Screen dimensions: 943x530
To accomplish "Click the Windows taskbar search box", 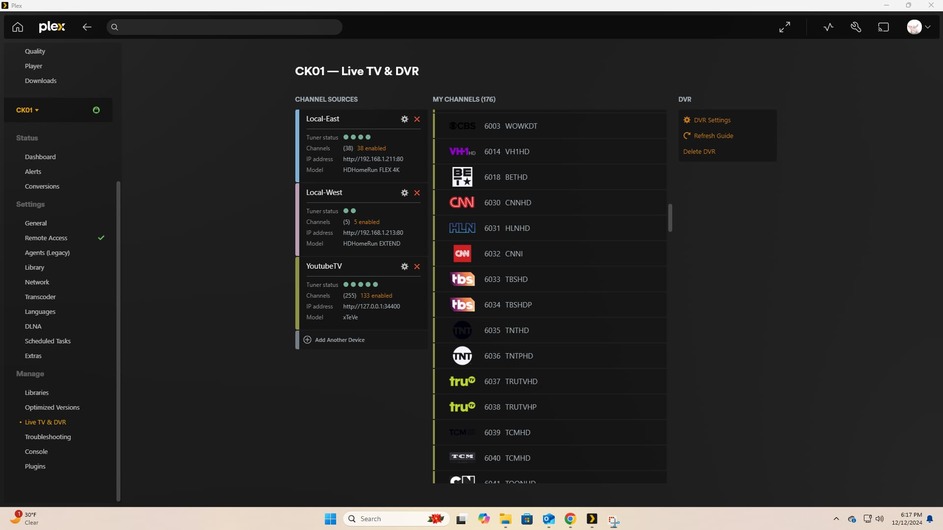I will [397, 519].
